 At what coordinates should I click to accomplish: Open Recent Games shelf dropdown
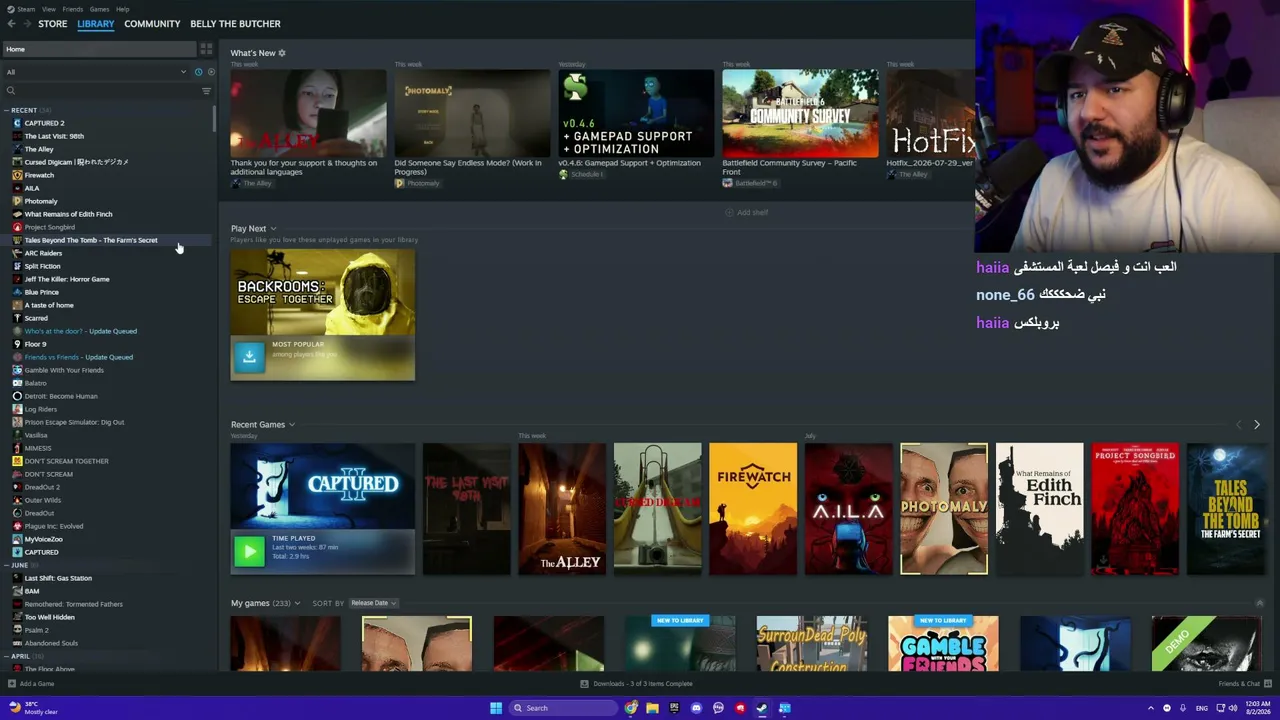click(292, 425)
